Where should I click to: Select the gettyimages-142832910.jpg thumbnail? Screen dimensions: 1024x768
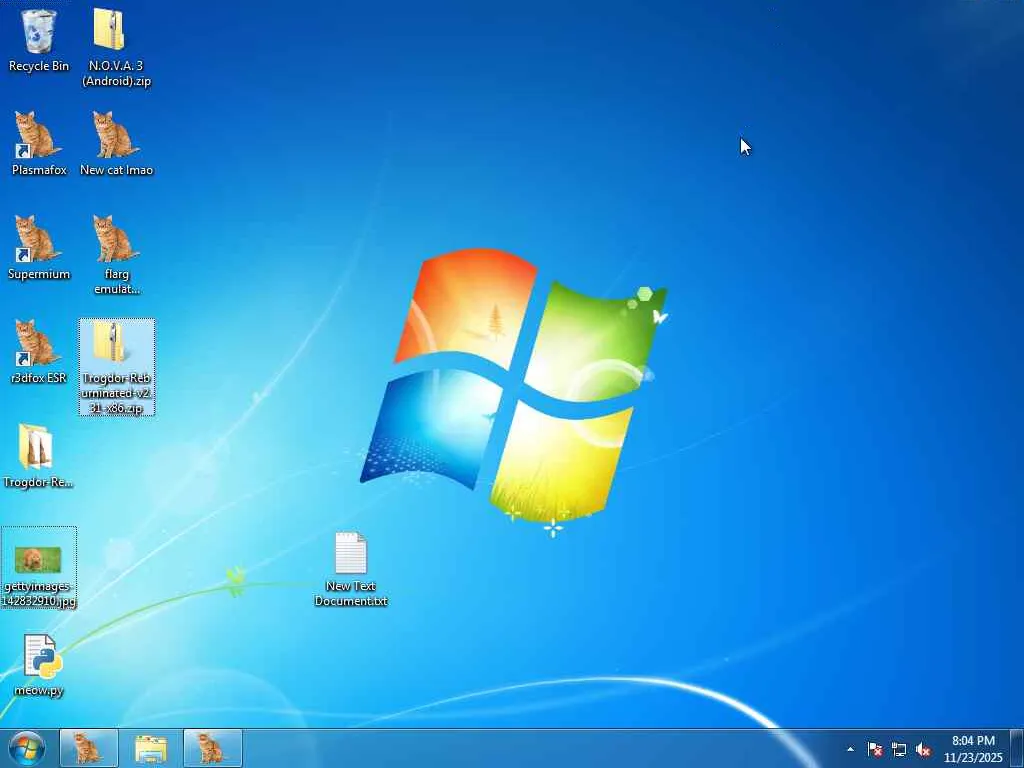[39, 568]
